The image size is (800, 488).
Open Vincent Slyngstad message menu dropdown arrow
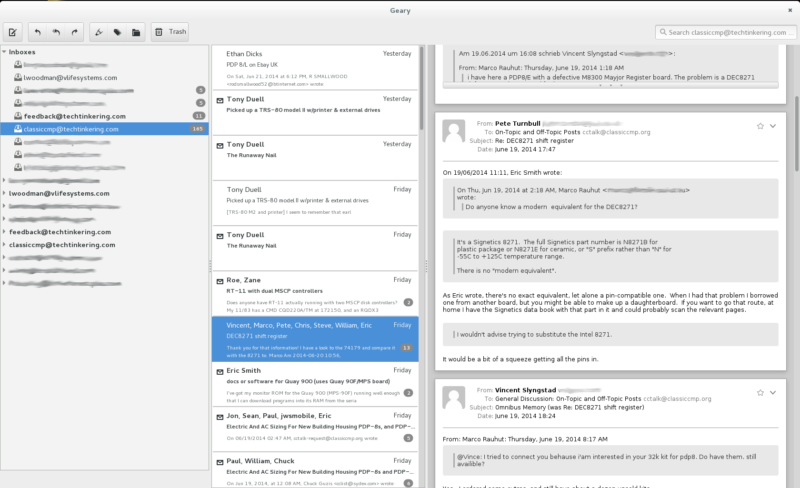coord(773,393)
